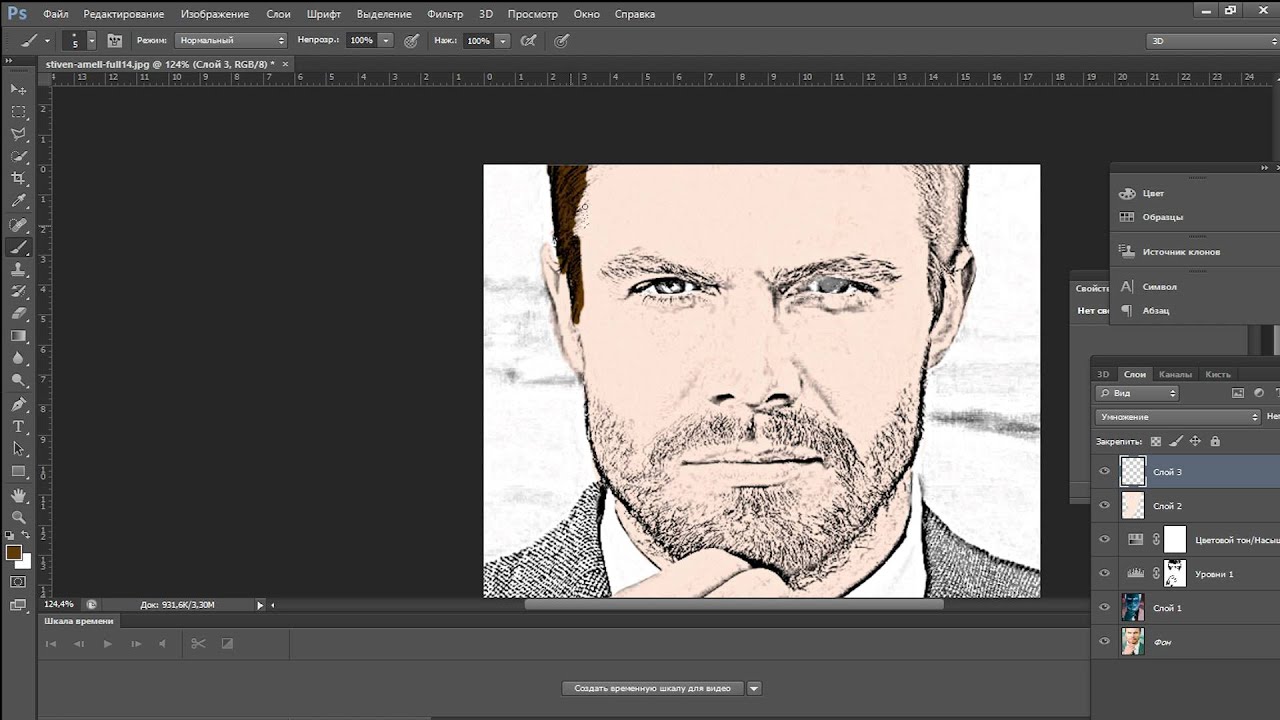Select the Type tool

(18, 427)
